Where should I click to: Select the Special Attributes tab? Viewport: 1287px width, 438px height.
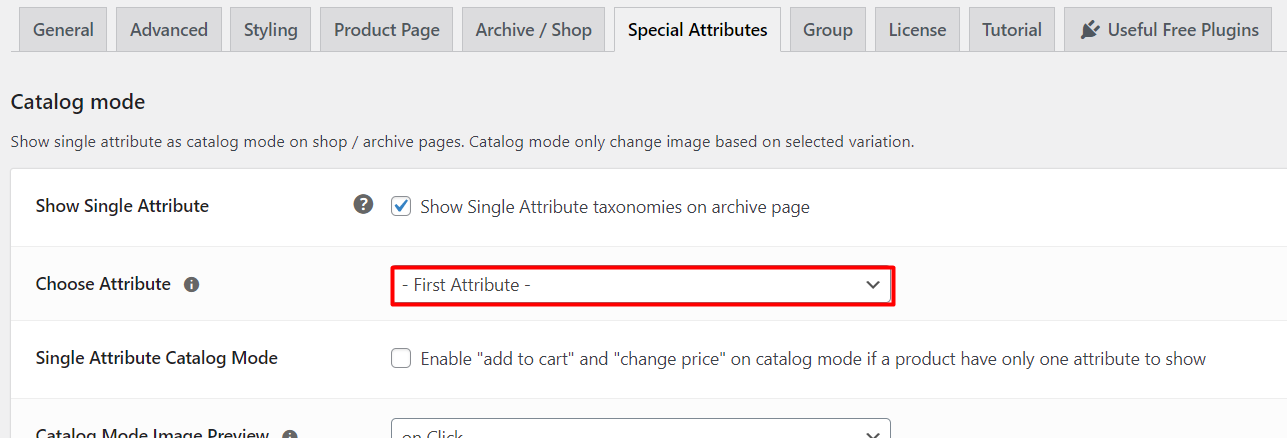click(698, 30)
